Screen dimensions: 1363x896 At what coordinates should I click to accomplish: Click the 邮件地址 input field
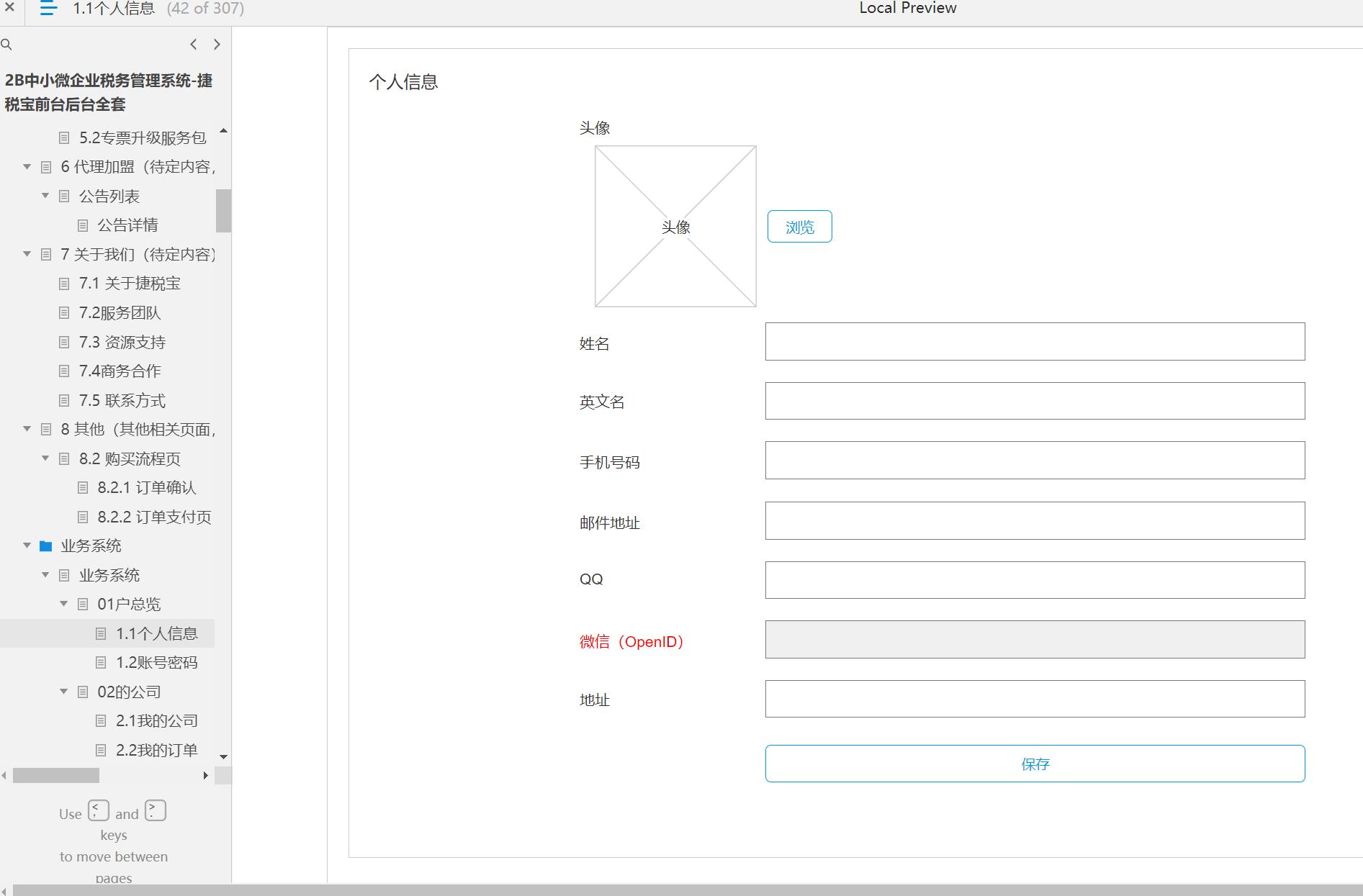pyautogui.click(x=1035, y=521)
